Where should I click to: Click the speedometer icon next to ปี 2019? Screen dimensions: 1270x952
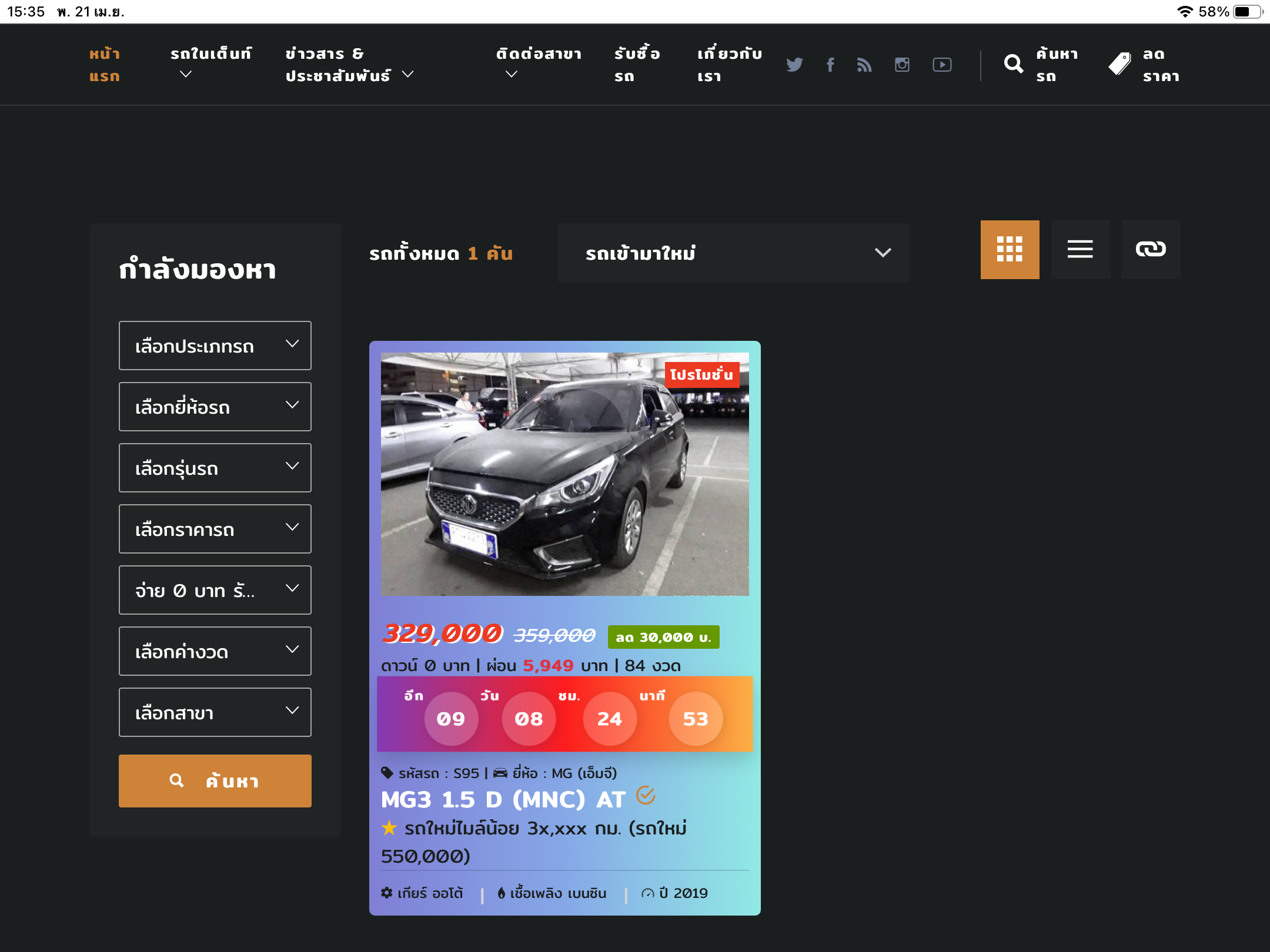point(647,893)
